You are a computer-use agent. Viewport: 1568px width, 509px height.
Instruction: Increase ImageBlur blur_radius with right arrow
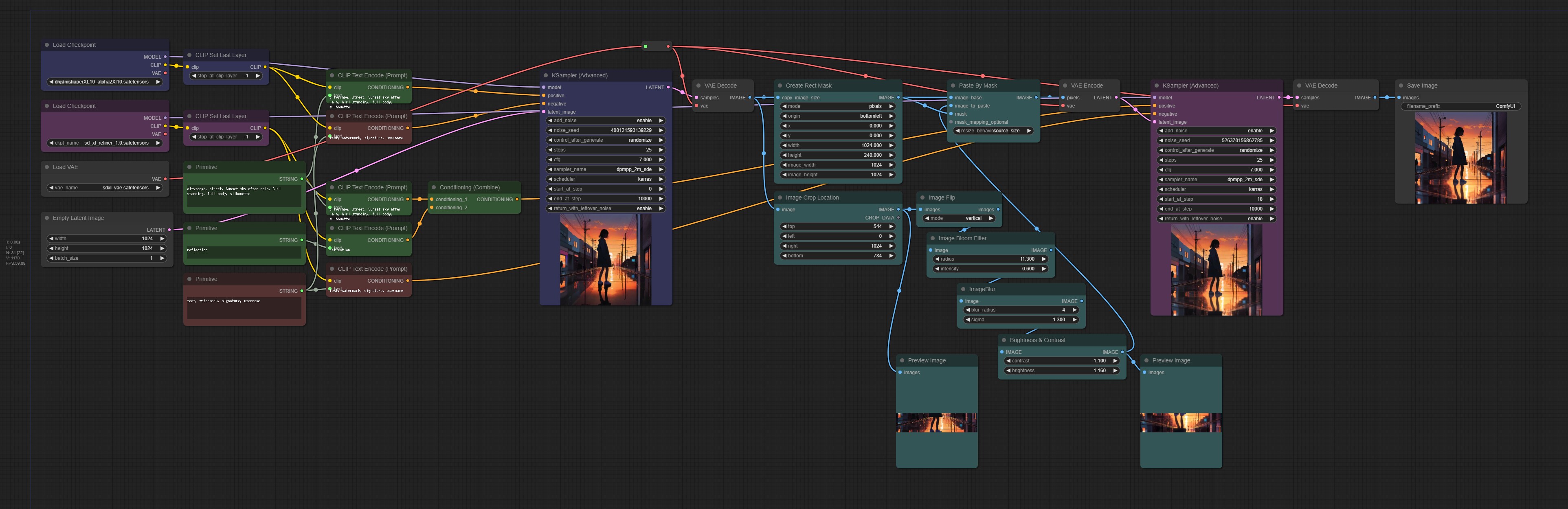pyautogui.click(x=1075, y=310)
